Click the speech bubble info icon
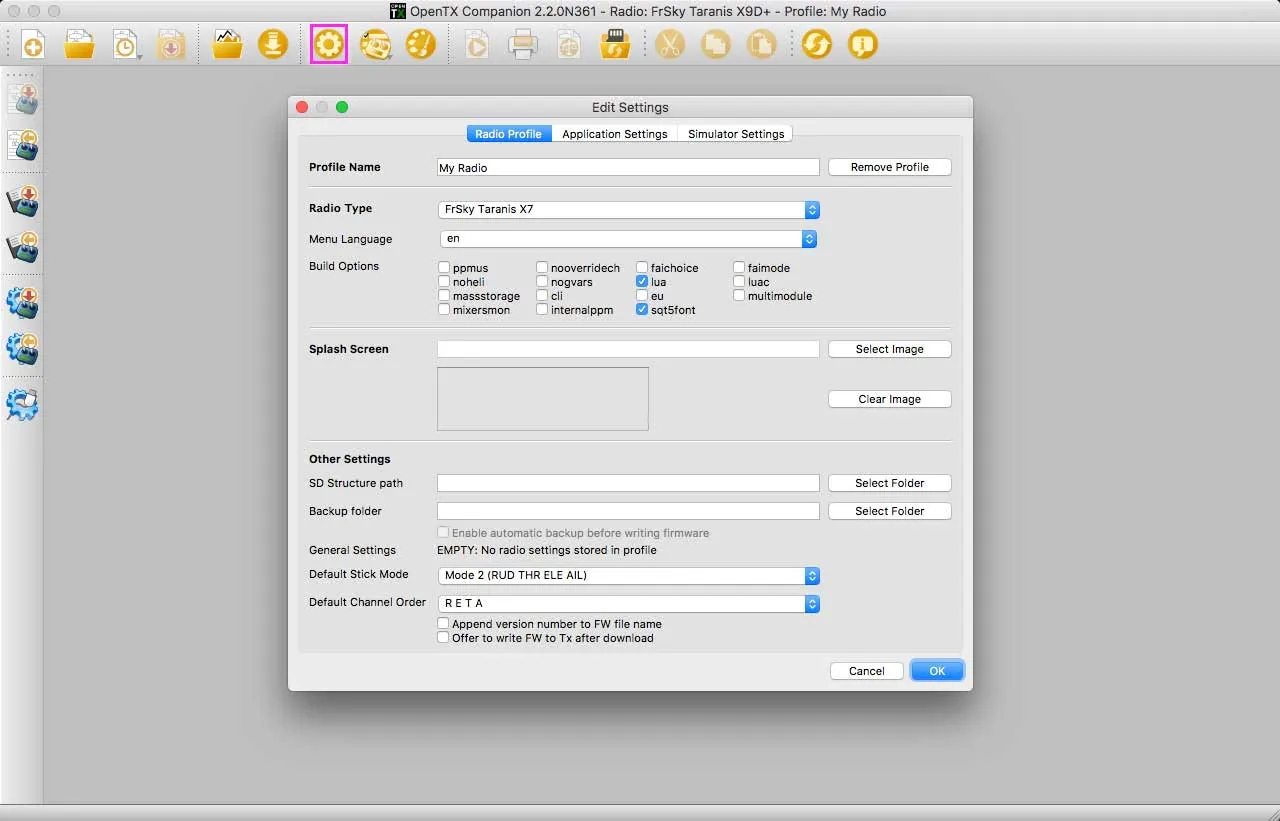The image size is (1280, 821). point(862,45)
